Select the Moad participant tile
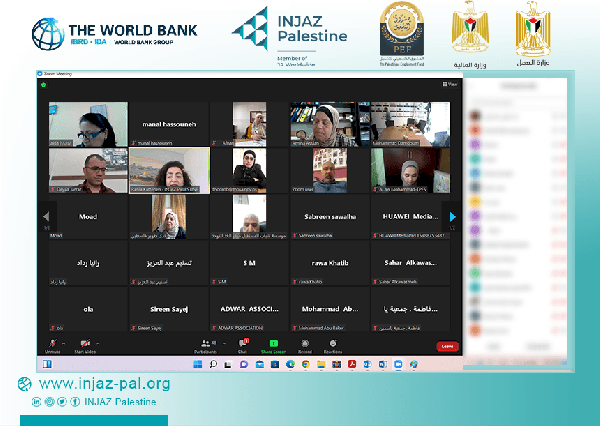The width and height of the screenshot is (600, 426). click(88, 217)
